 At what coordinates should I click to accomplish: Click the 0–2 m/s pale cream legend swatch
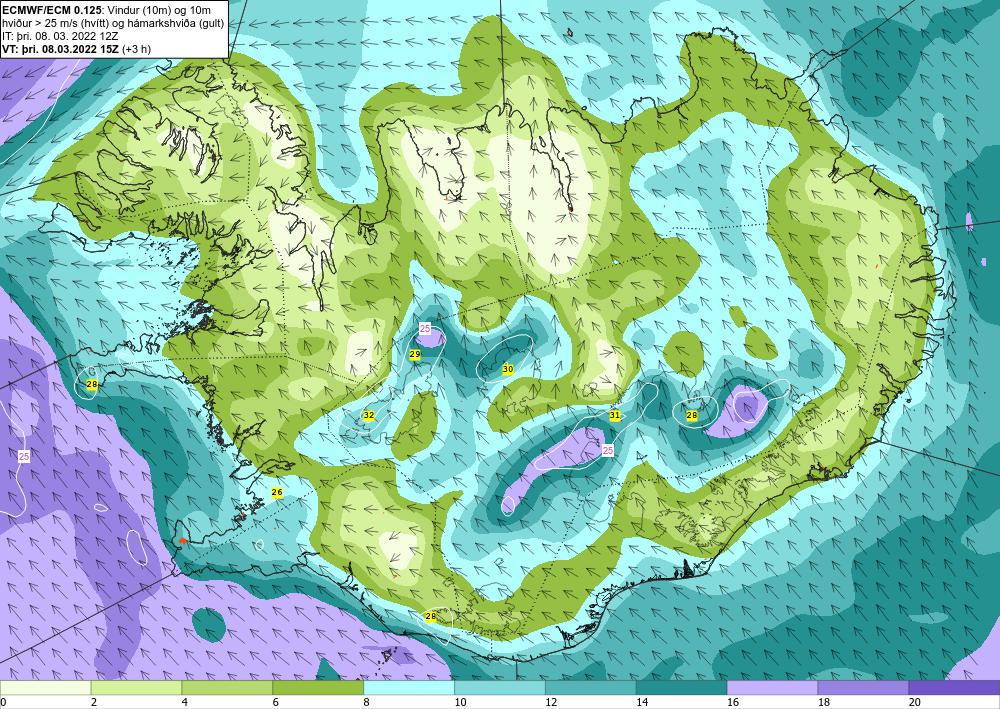pos(45,688)
